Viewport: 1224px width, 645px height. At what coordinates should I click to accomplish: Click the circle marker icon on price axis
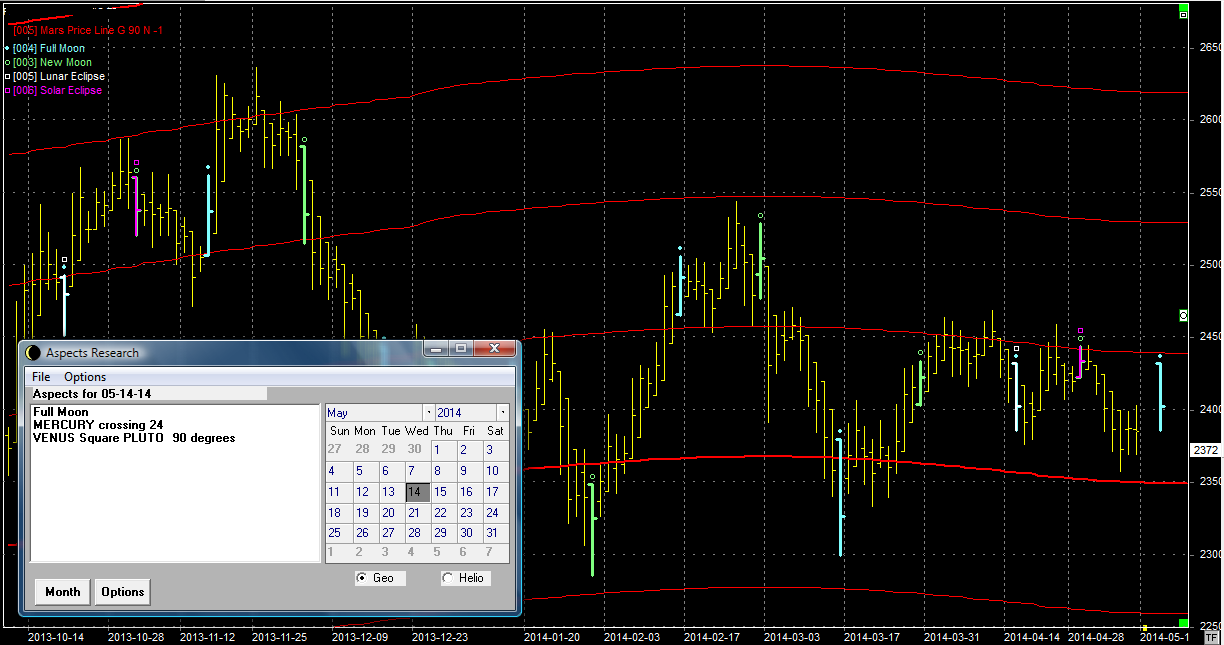[x=1184, y=315]
